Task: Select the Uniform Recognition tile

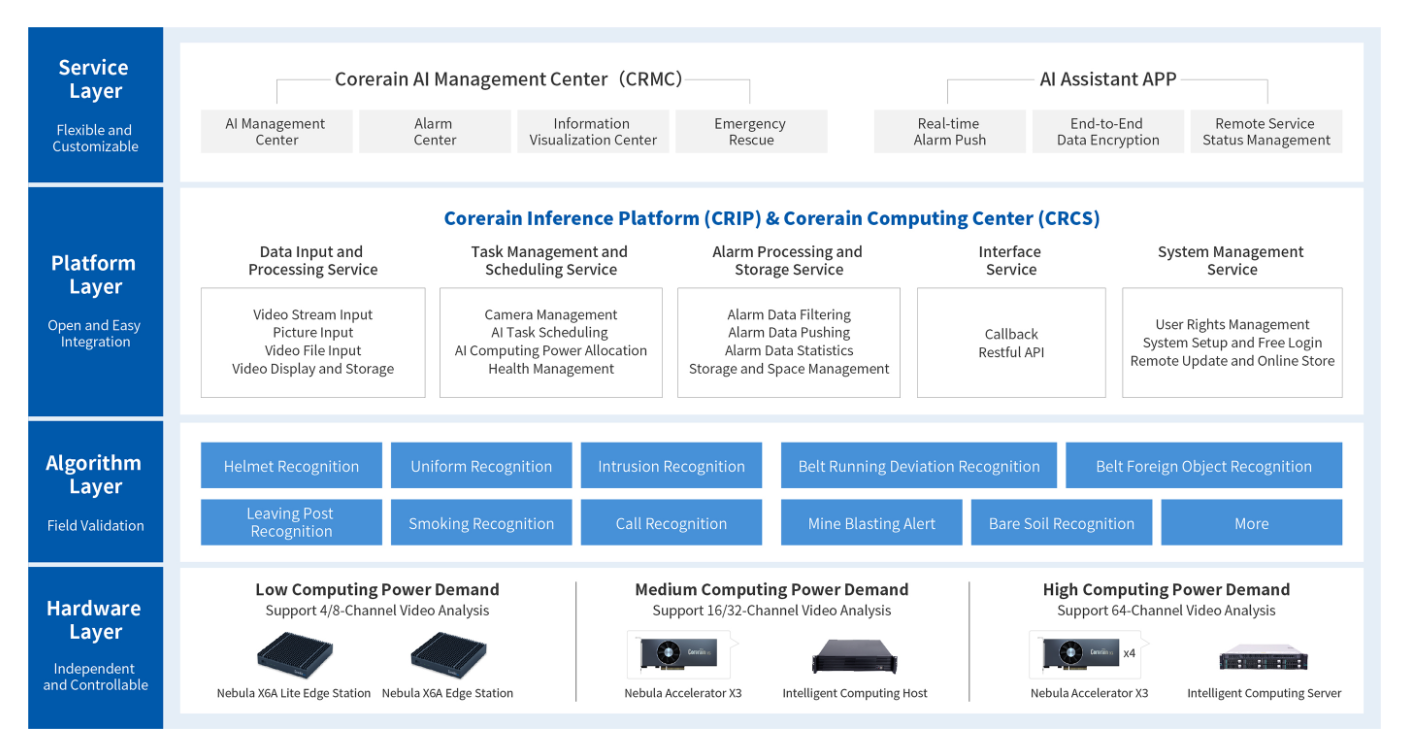Action: pyautogui.click(x=481, y=466)
